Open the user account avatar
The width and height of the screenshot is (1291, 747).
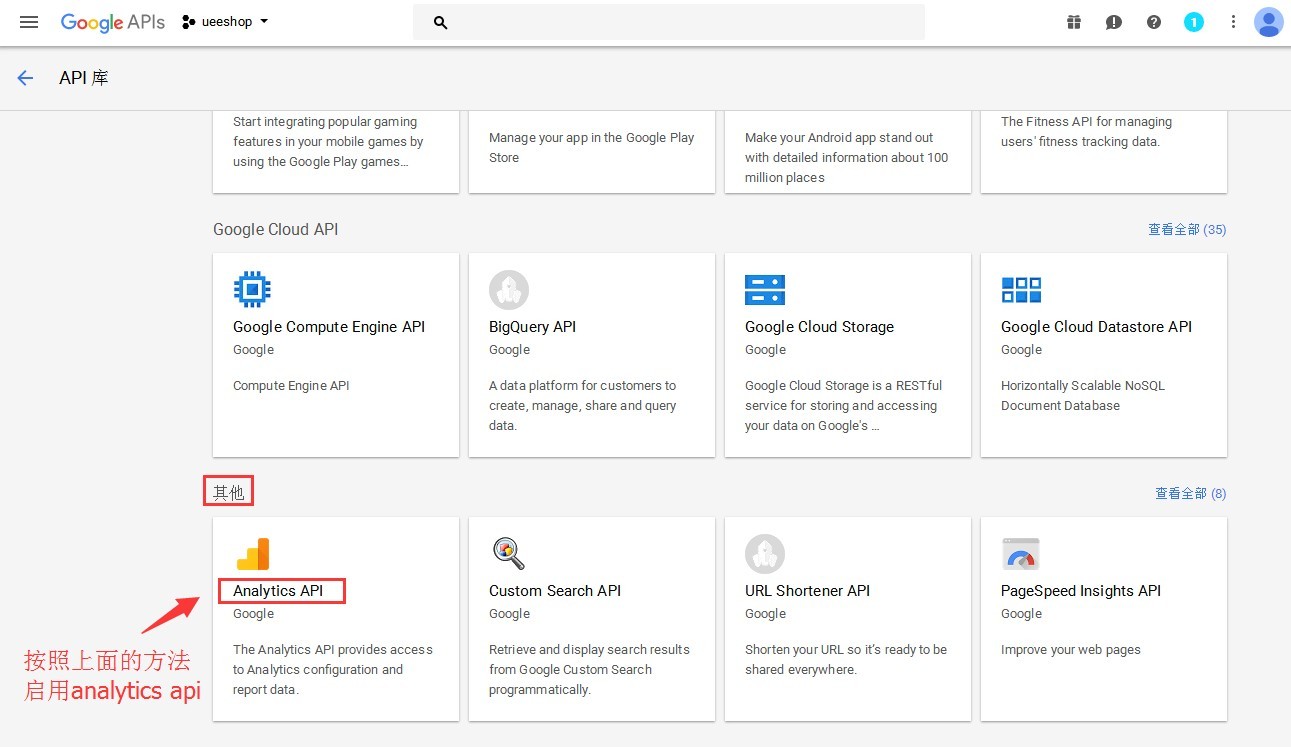[x=1268, y=22]
